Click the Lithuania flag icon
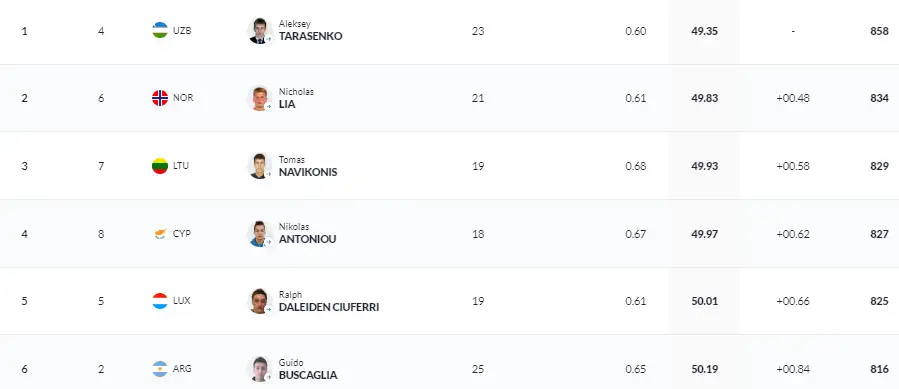This screenshot has width=899, height=389. pyautogui.click(x=160, y=166)
